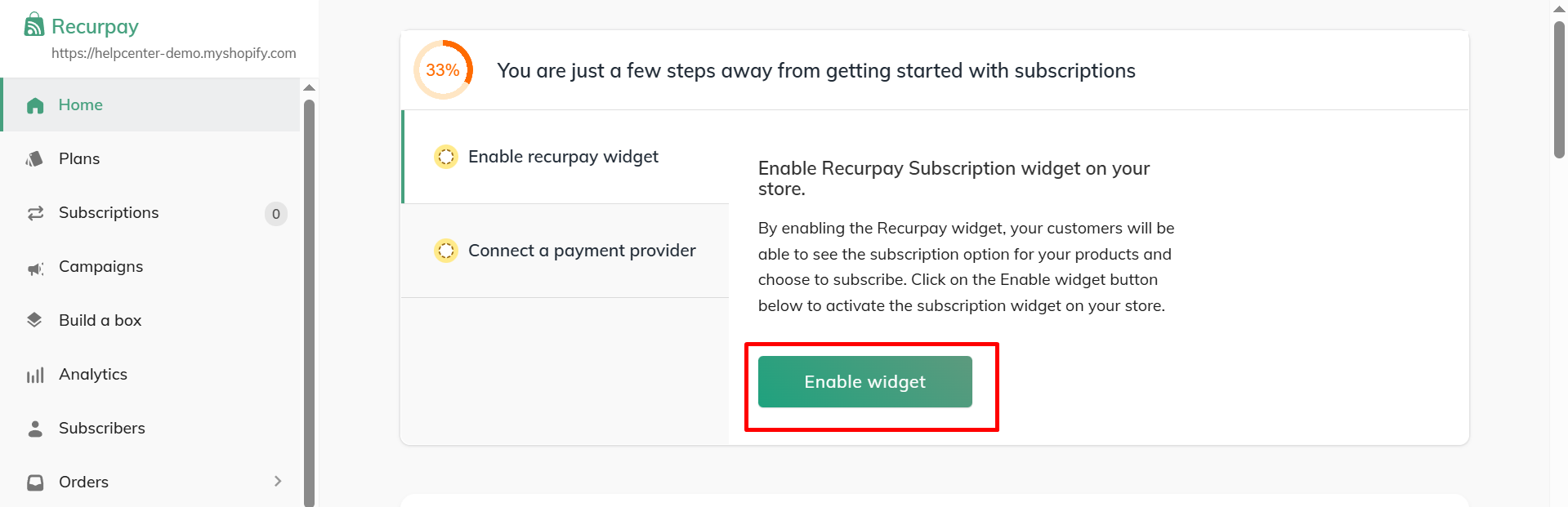Select the Connect a payment provider step
The image size is (1568, 507).
582,251
